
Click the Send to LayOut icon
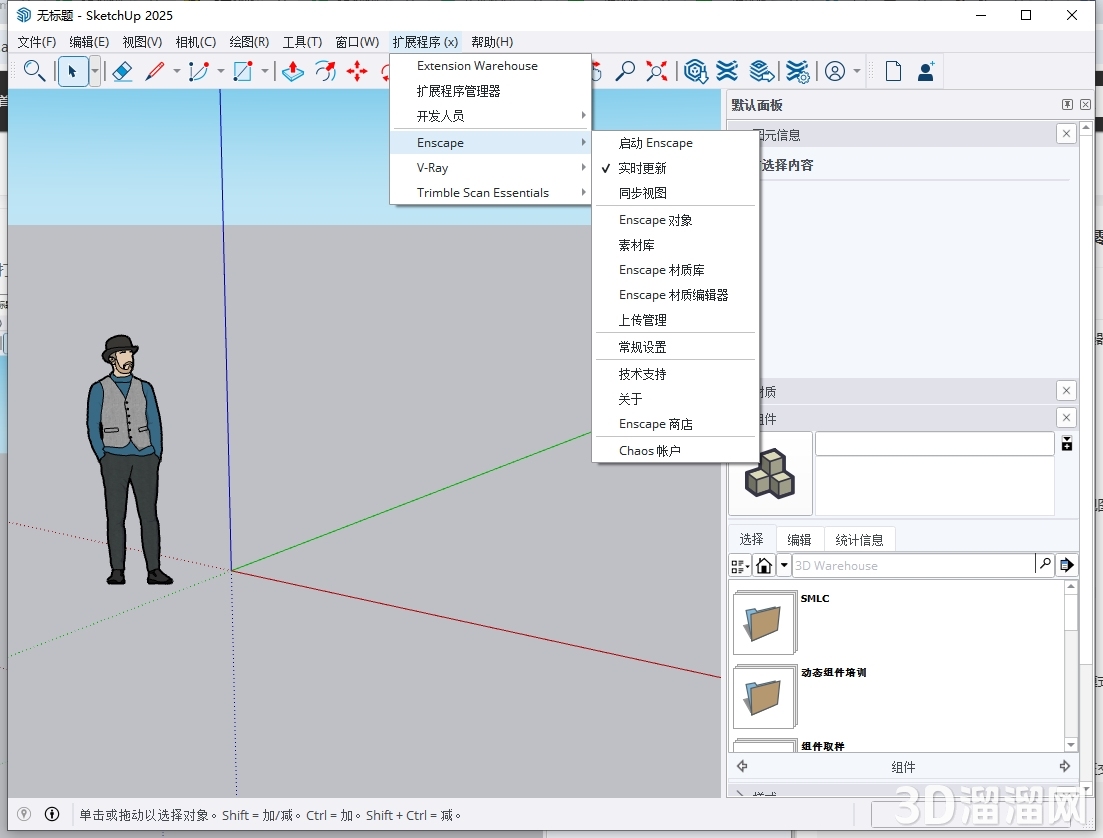762,71
